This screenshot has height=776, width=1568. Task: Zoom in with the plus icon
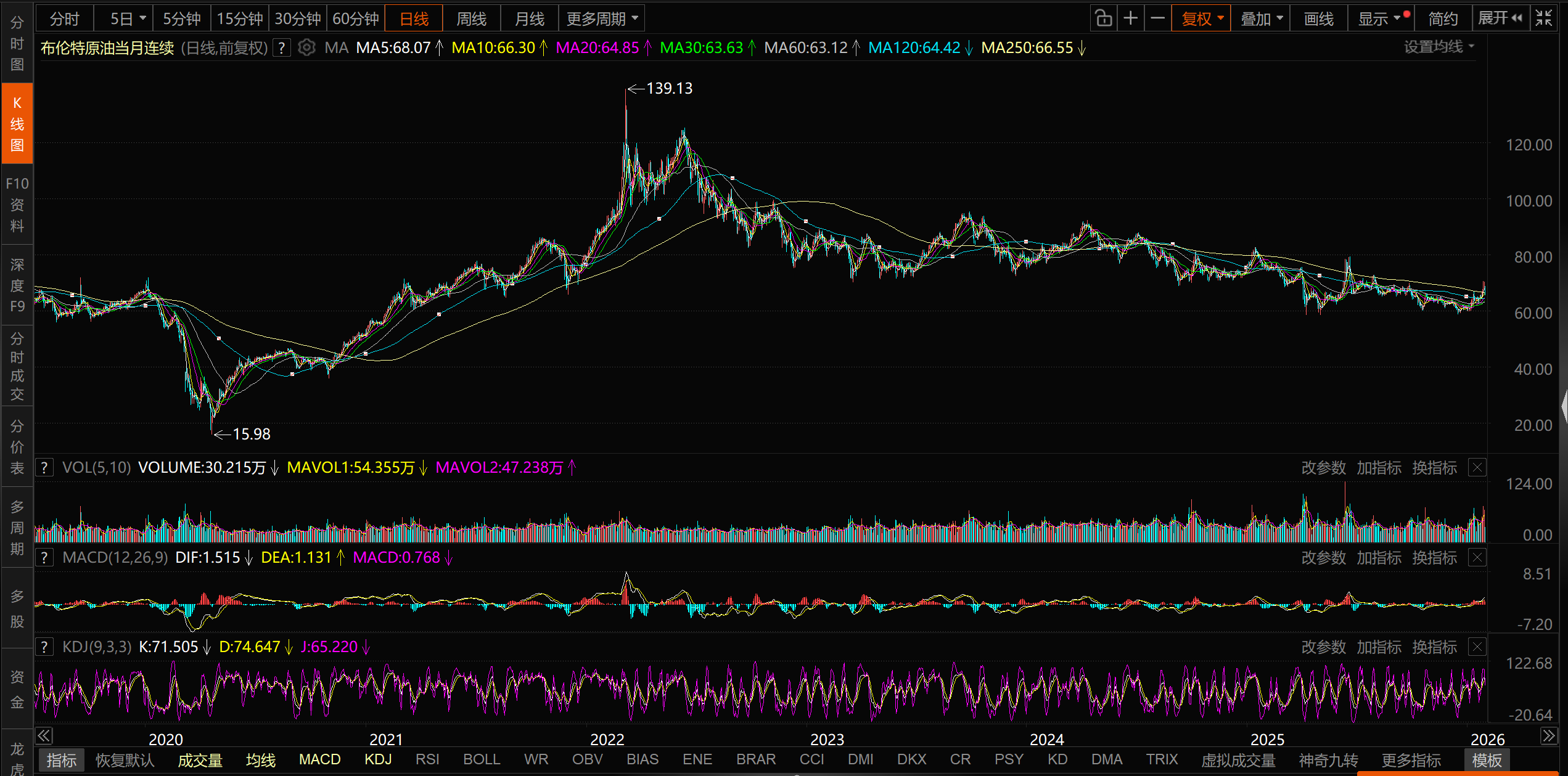(1130, 18)
